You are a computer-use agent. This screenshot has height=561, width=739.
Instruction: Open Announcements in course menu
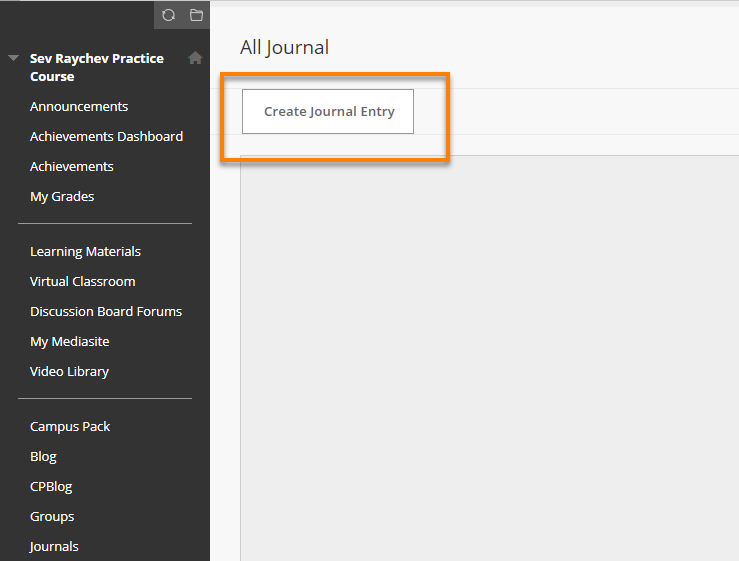(79, 107)
